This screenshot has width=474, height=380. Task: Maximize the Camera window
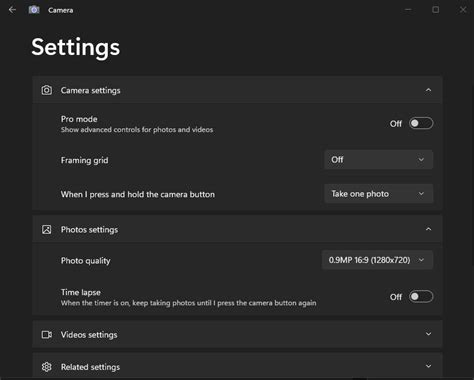pos(435,10)
